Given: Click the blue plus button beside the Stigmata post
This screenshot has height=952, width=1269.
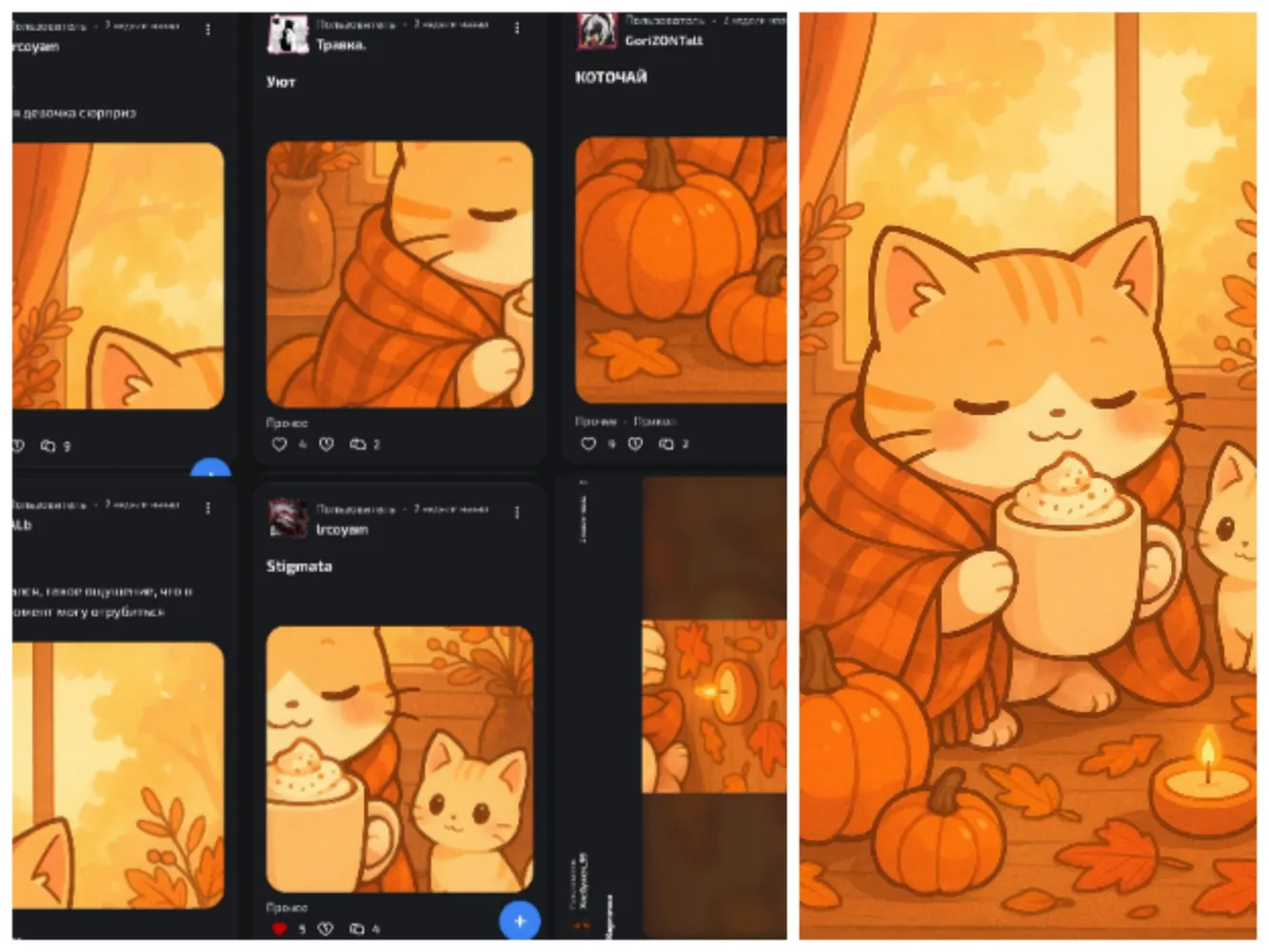Looking at the screenshot, I should coord(520,921).
